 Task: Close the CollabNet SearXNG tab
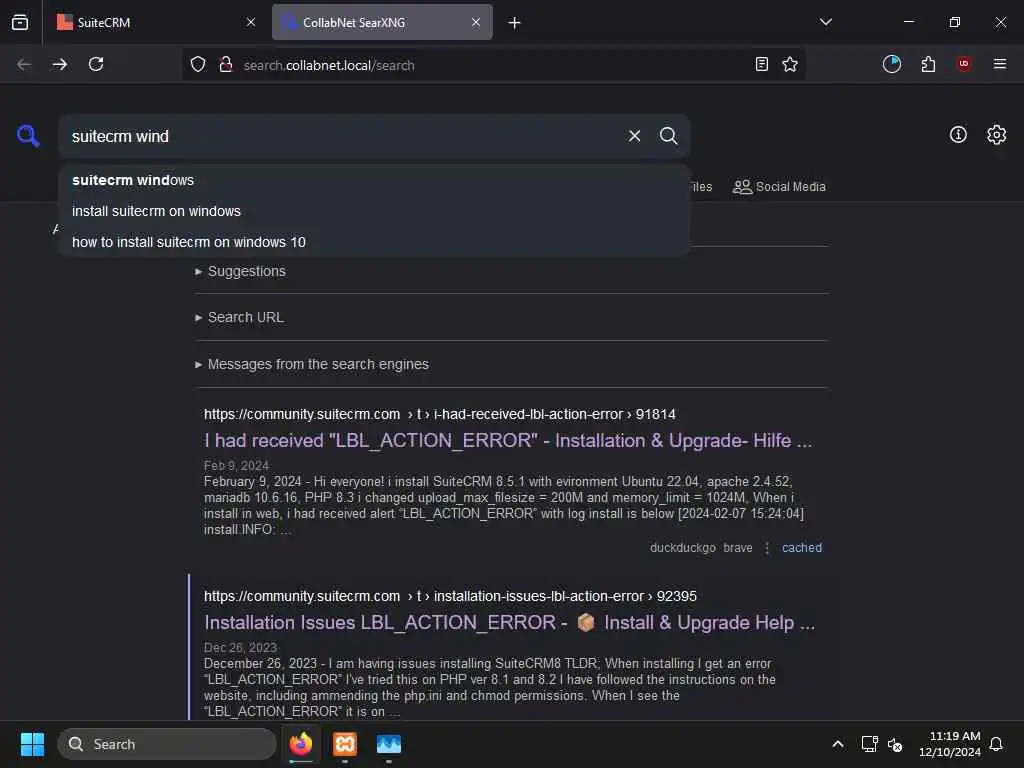[475, 22]
